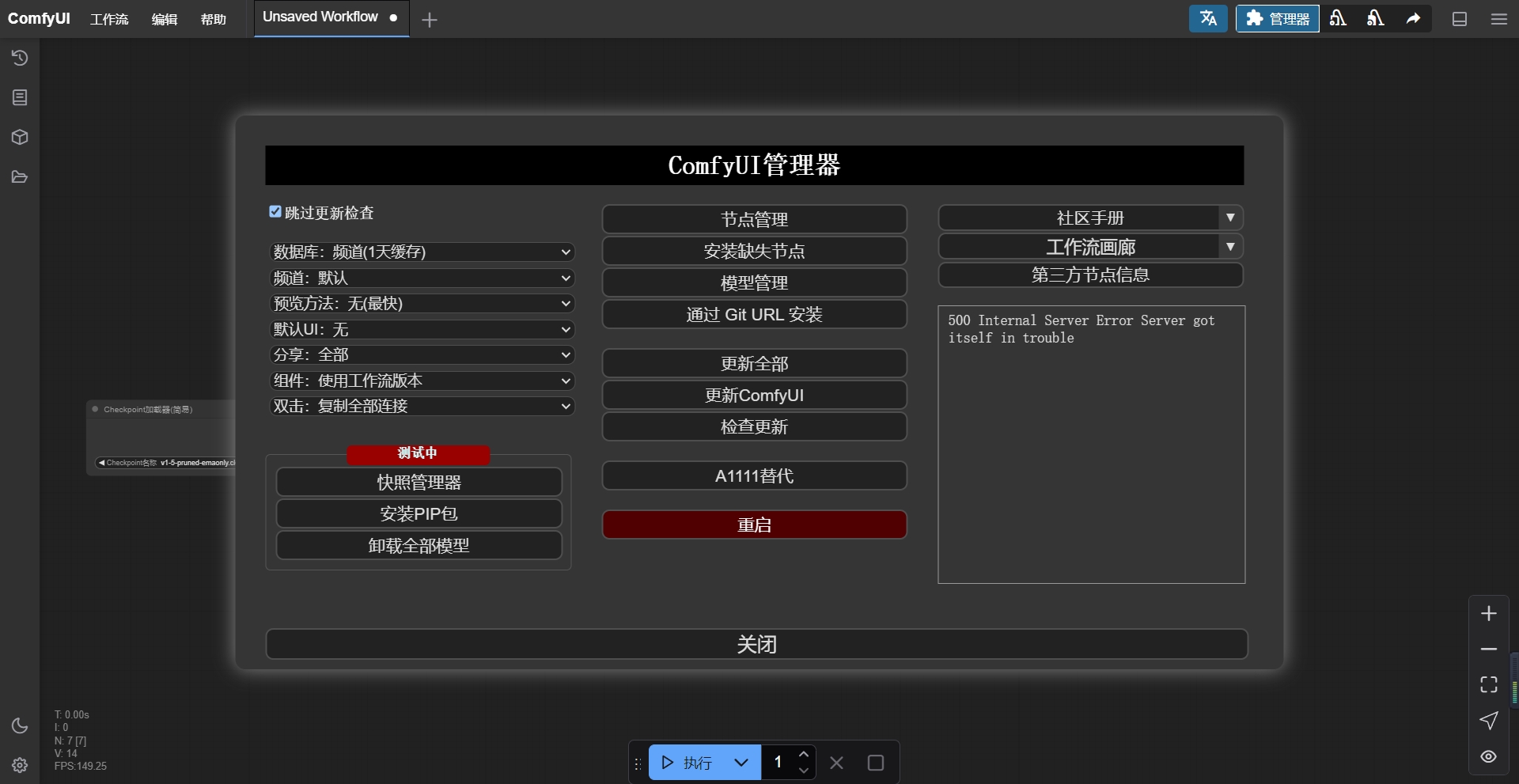This screenshot has width=1519, height=784.
Task: Click the Checkpoint加载器 node title
Action: [148, 409]
